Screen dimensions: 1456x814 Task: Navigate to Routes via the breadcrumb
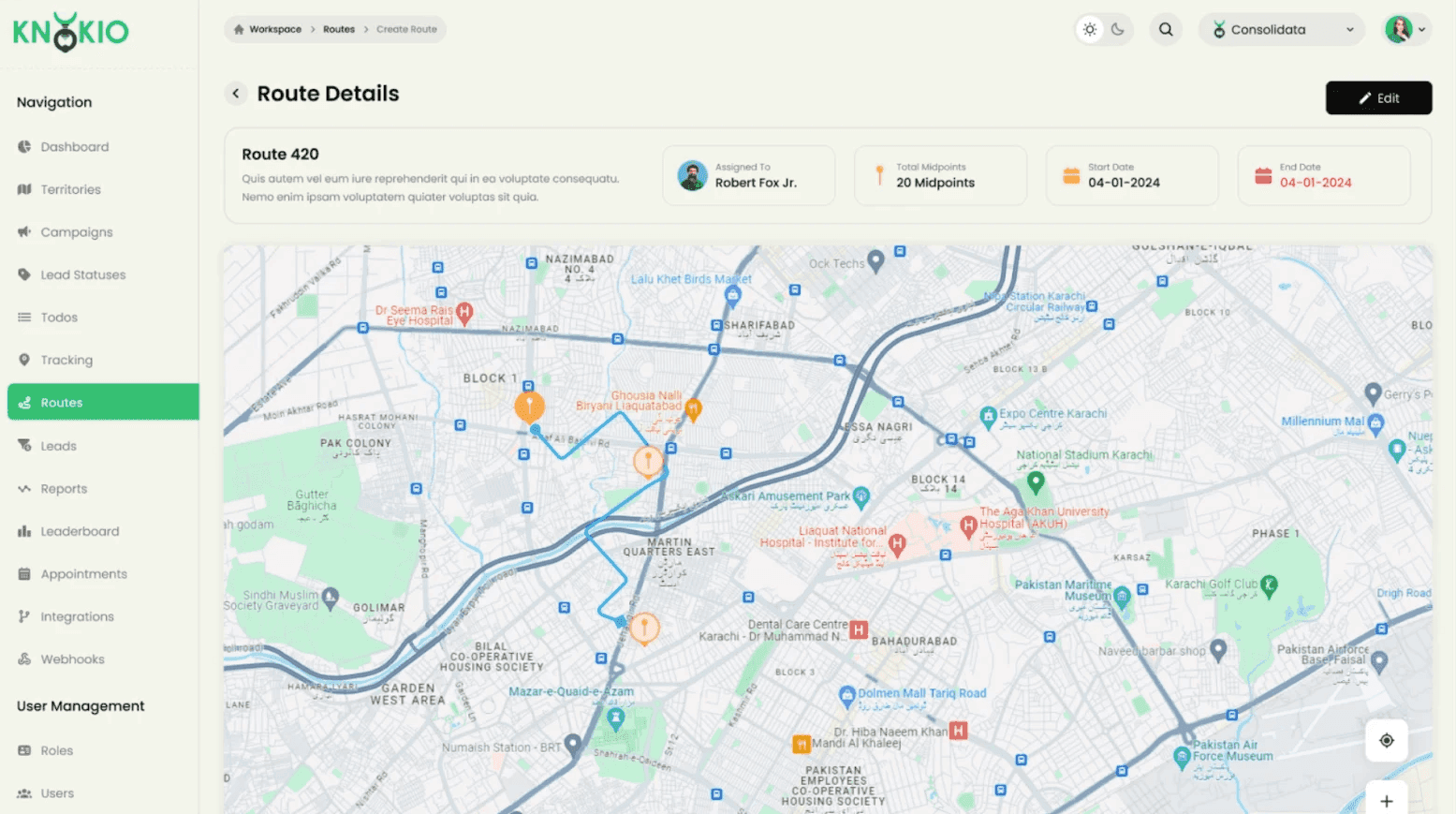point(338,29)
